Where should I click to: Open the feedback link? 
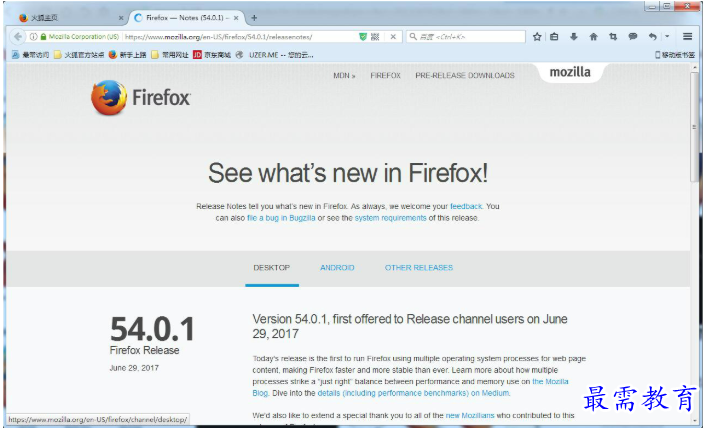pos(466,206)
